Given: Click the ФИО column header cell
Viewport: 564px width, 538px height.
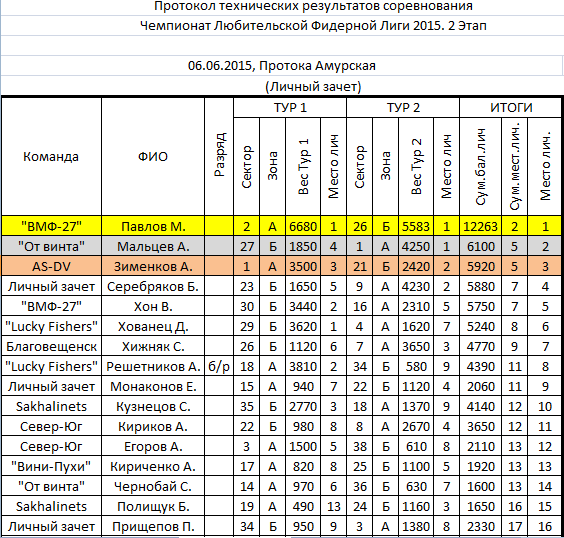Looking at the screenshot, I should pos(153,156).
